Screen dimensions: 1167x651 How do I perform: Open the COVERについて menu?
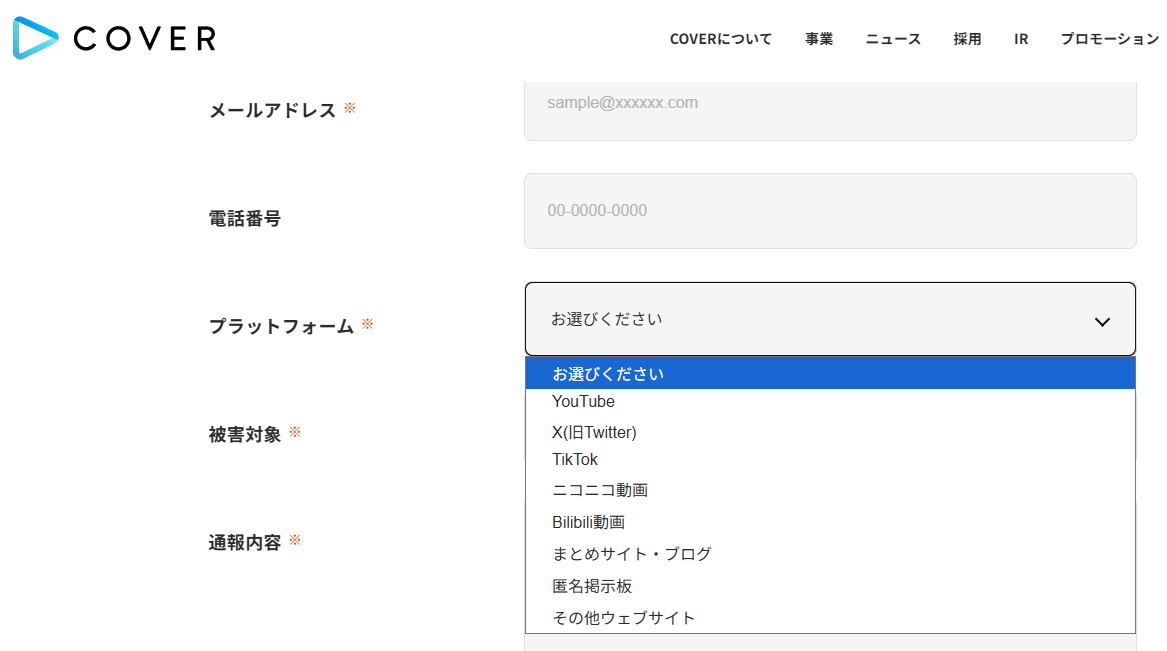point(720,39)
